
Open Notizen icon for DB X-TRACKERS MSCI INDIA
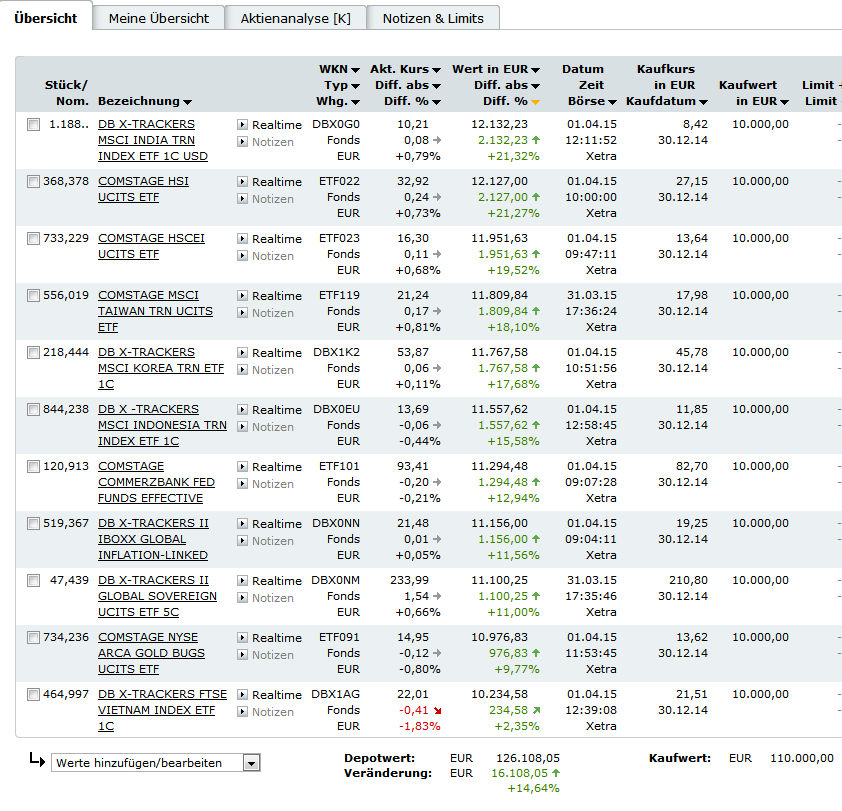pyautogui.click(x=242, y=142)
